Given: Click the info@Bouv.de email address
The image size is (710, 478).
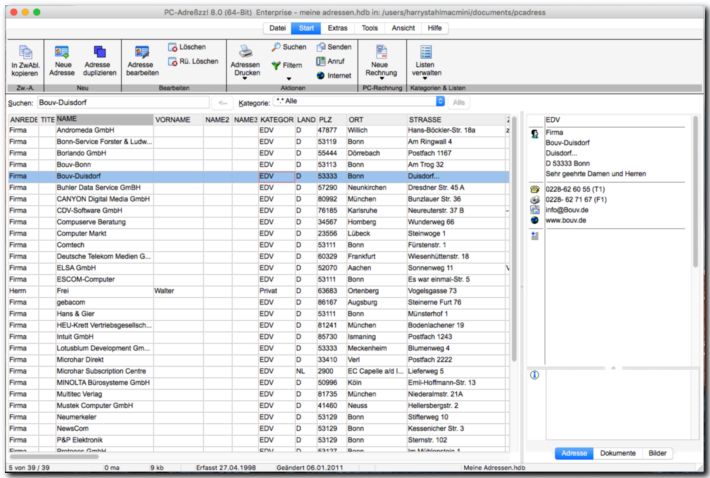Looking at the screenshot, I should (567, 210).
